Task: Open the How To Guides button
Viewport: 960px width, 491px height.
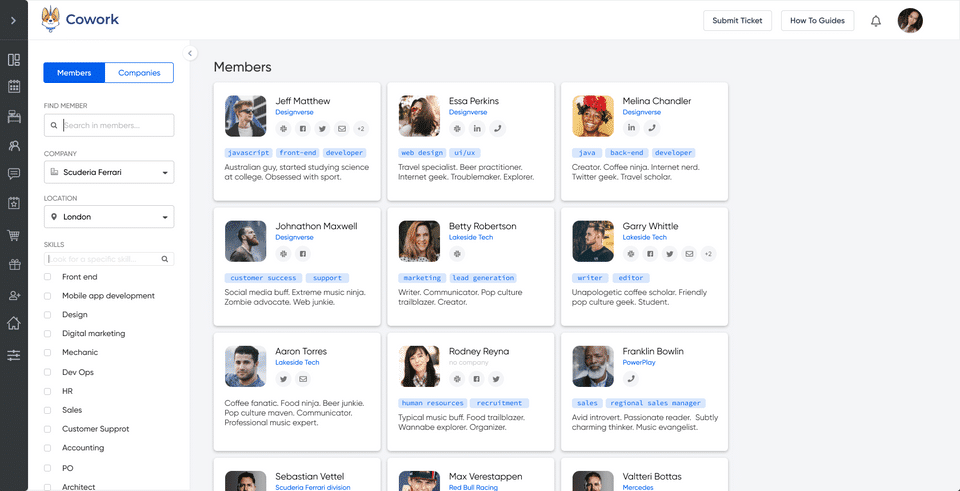Action: click(817, 21)
